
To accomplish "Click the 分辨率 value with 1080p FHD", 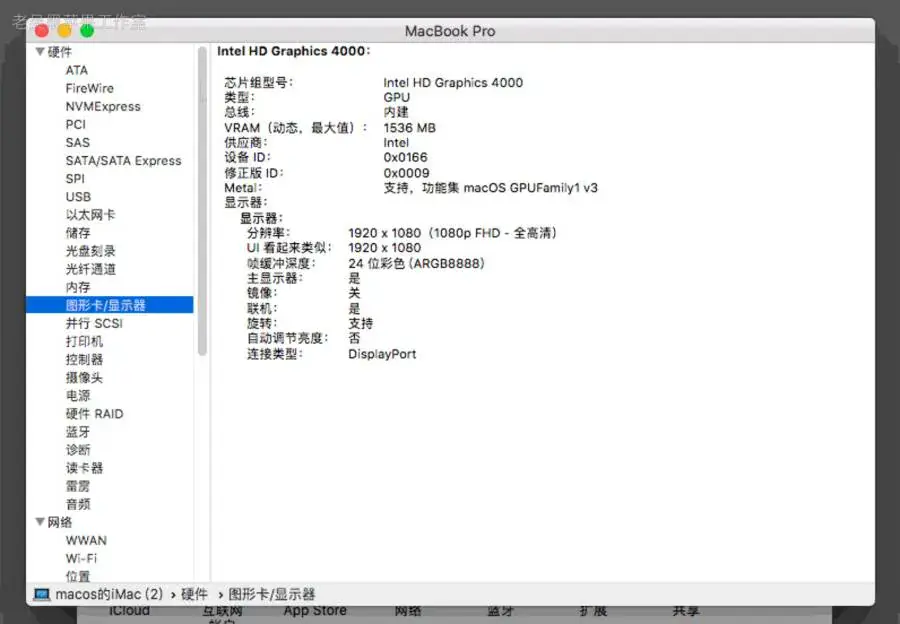I will (x=452, y=232).
